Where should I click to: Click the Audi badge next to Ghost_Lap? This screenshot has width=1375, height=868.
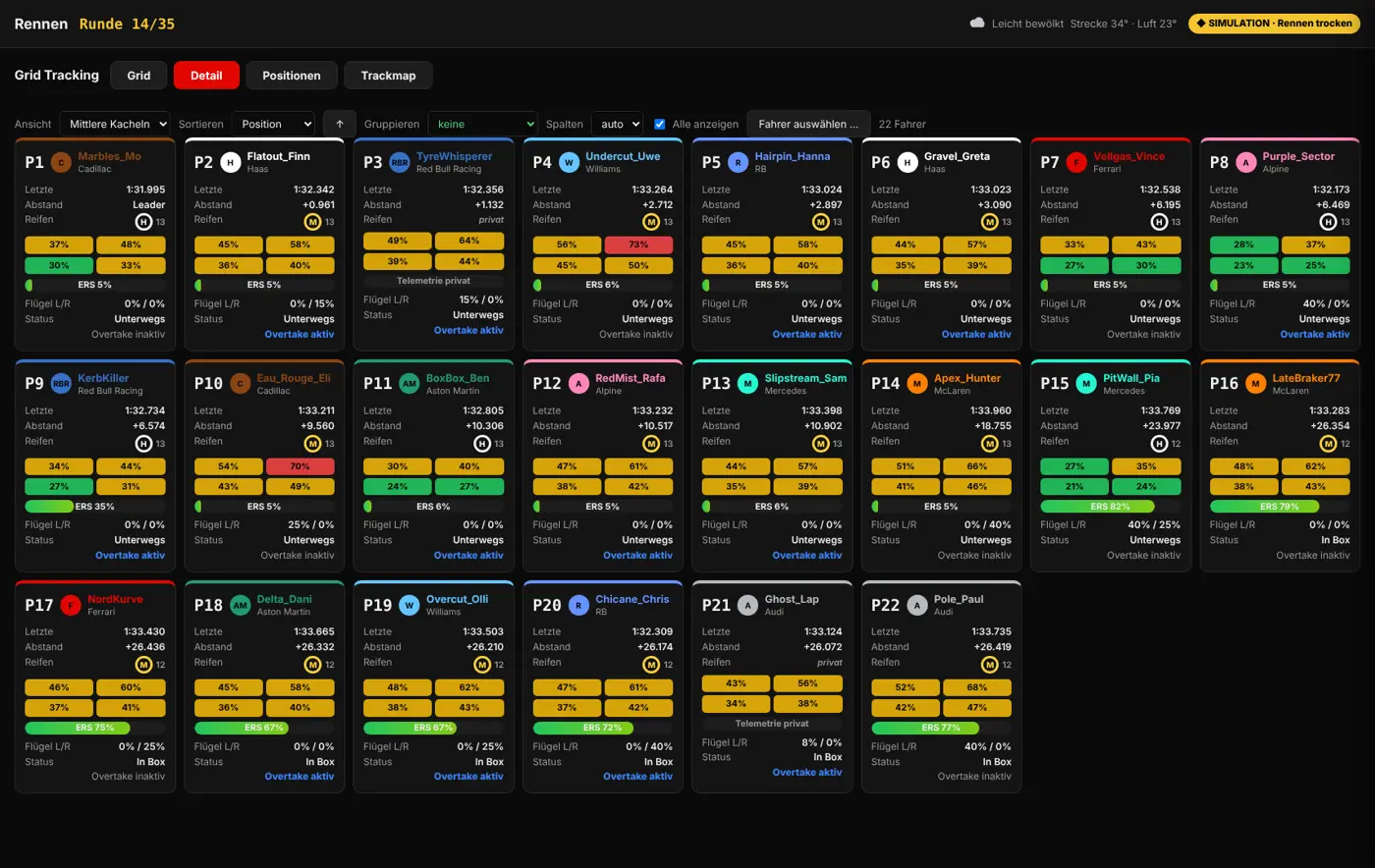(x=748, y=605)
